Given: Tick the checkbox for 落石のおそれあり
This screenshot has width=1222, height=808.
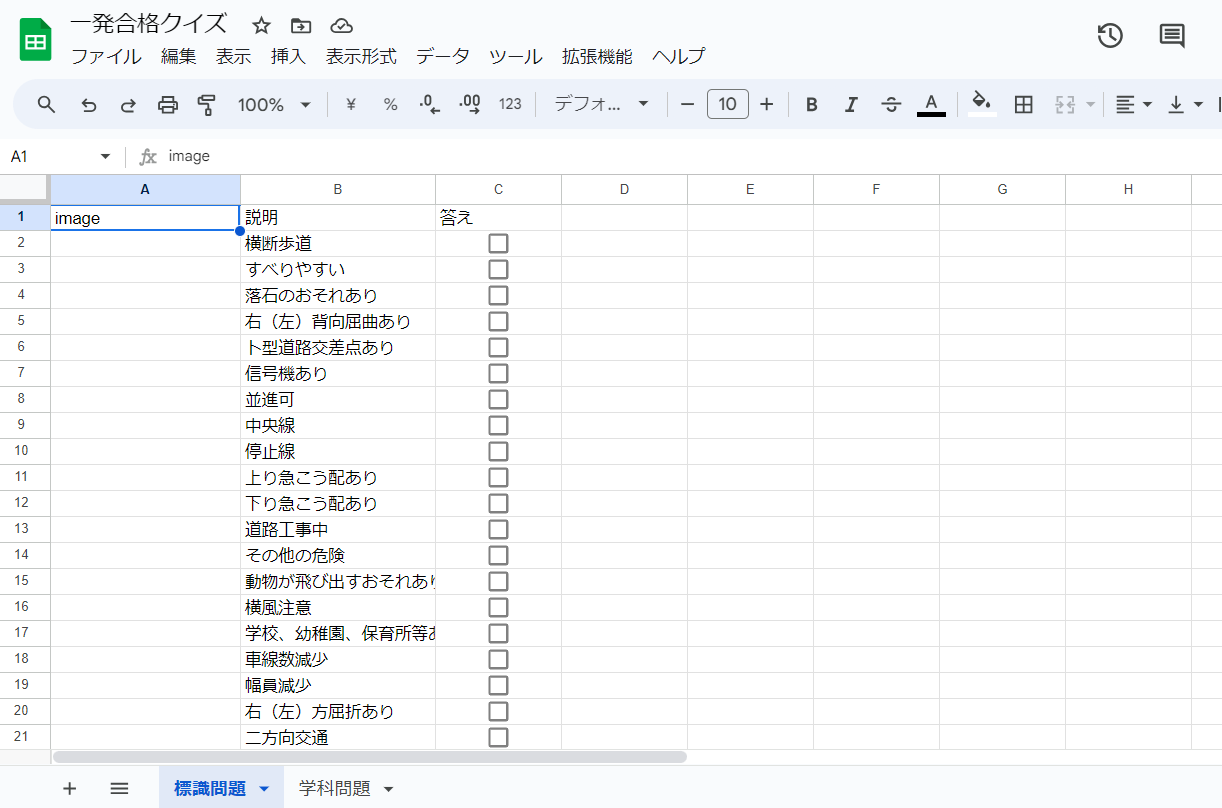Looking at the screenshot, I should (x=498, y=295).
